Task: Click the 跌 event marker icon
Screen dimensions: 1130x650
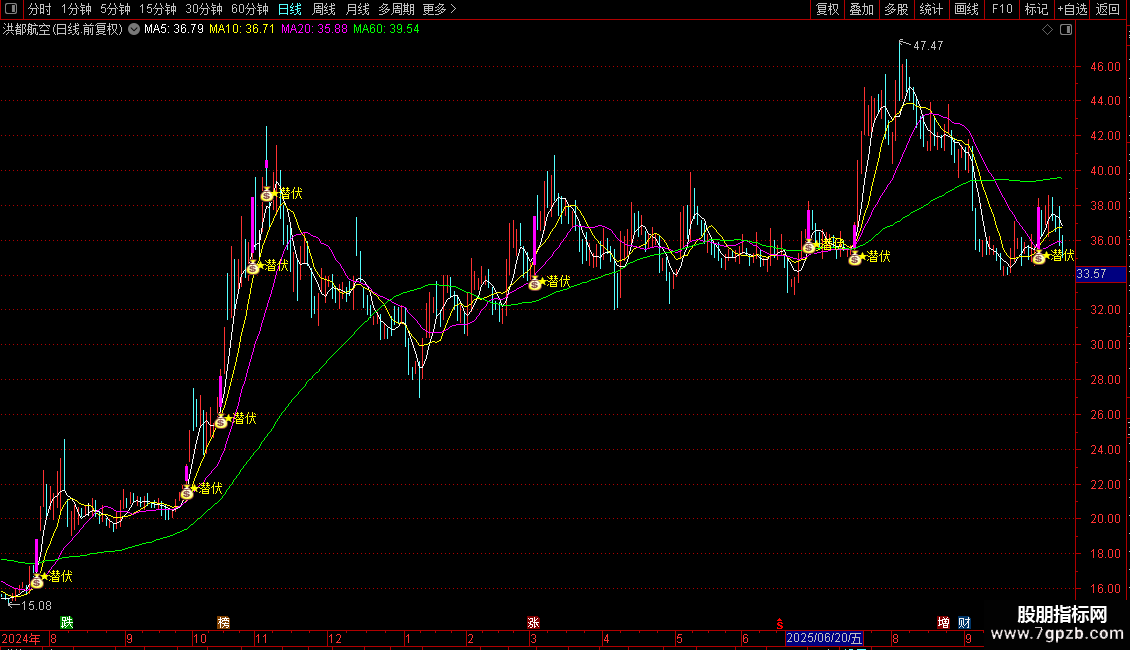Action: (x=67, y=622)
